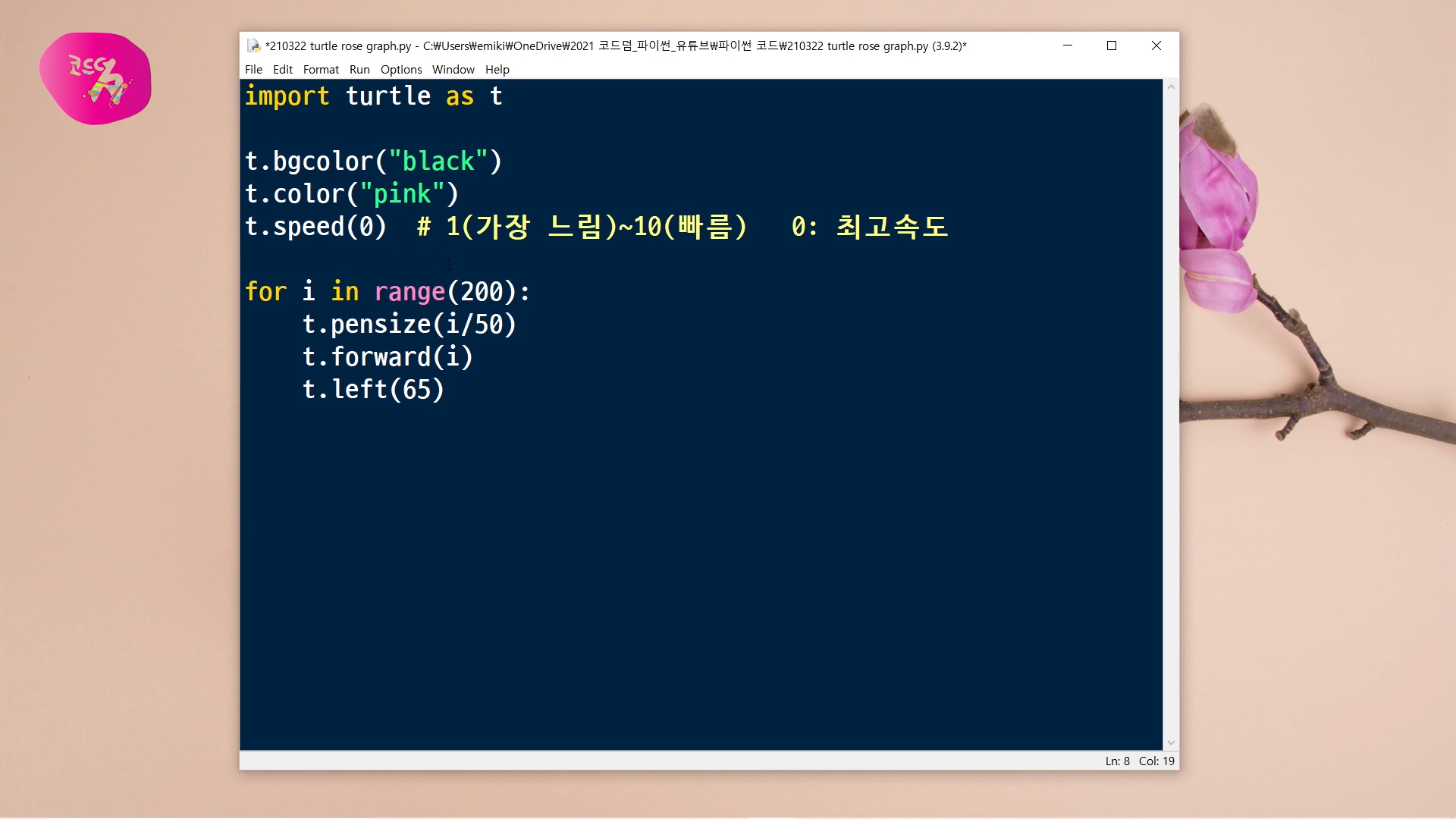Close the turtle rose graph editor window
Viewport: 1456px width, 819px height.
pyautogui.click(x=1156, y=45)
